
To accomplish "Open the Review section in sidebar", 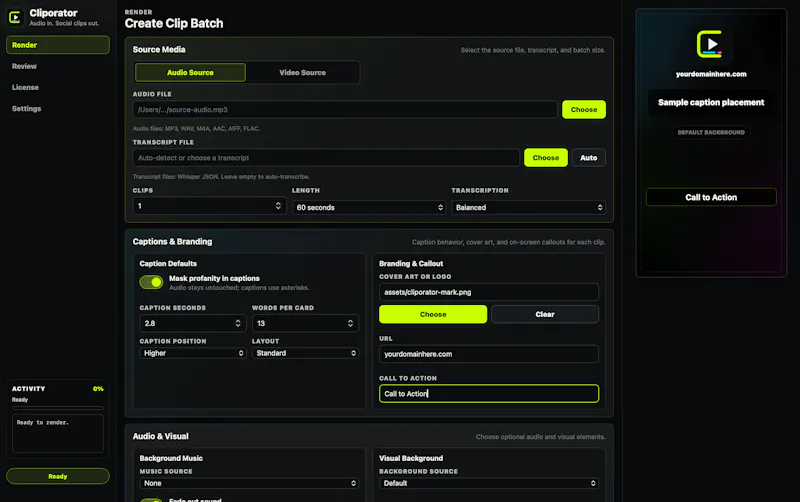I will click(x=24, y=66).
